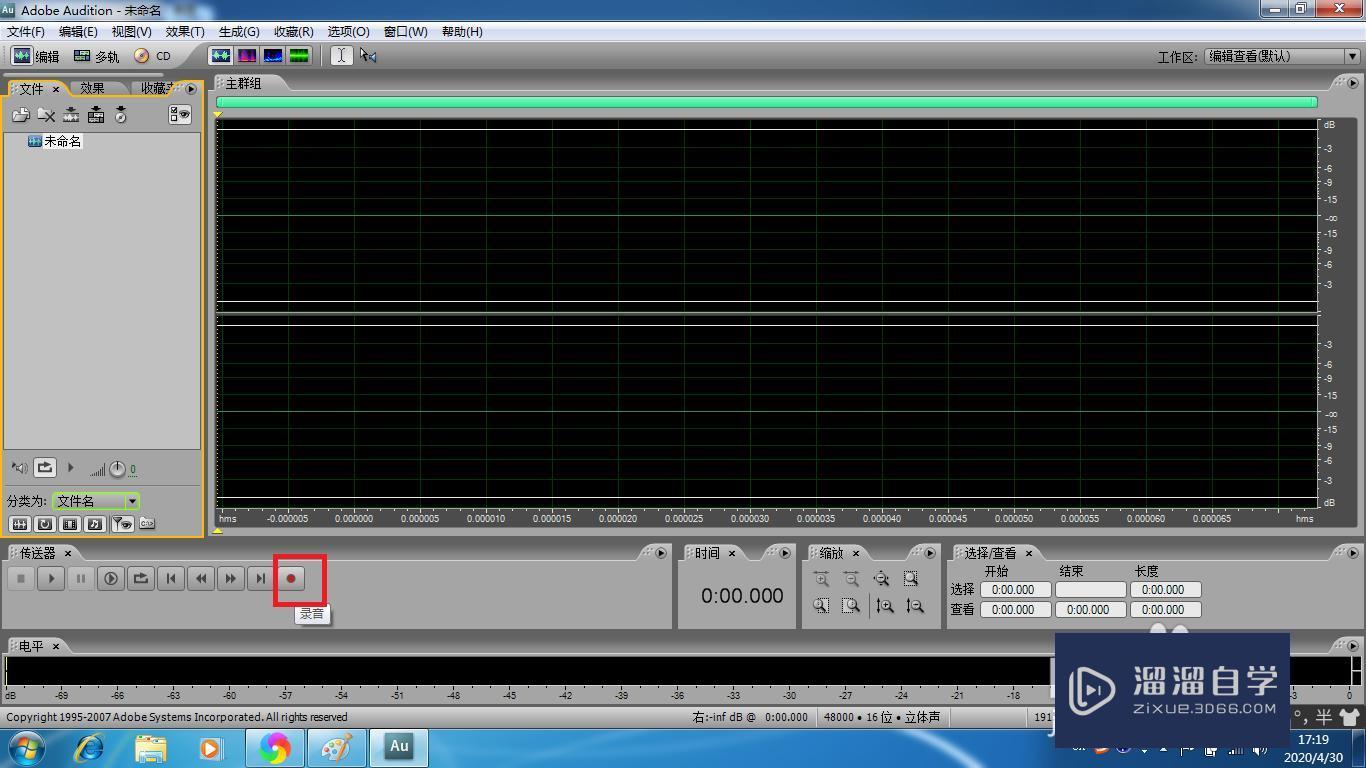The height and width of the screenshot is (768, 1366).
Task: Click the Stop transport button
Action: click(x=21, y=578)
